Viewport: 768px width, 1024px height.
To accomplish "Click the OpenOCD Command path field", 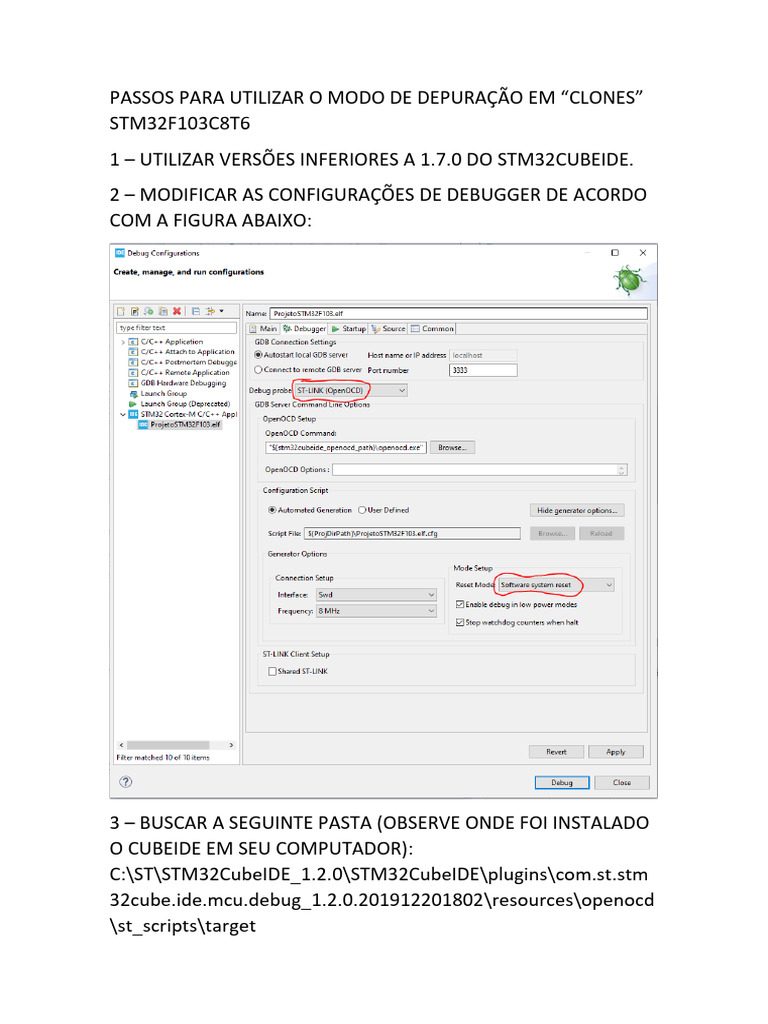I will pyautogui.click(x=346, y=448).
